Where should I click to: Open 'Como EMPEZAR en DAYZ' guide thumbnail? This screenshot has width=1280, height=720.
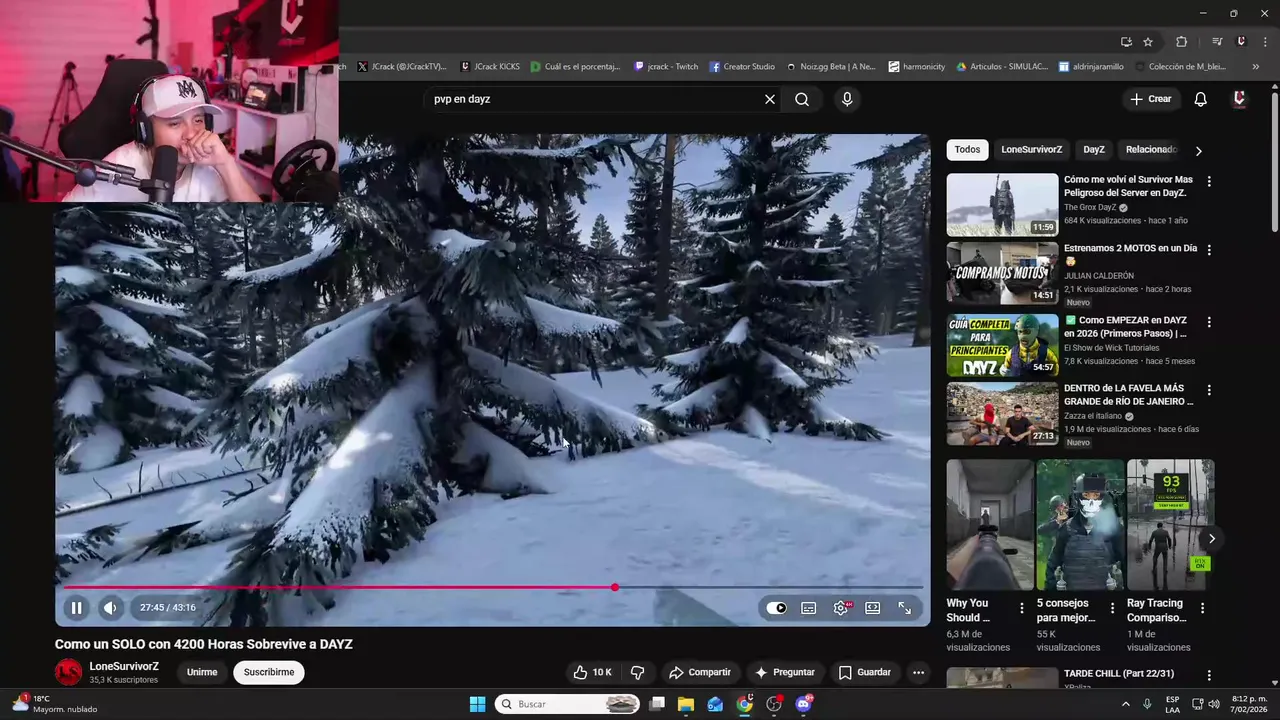[1002, 345]
